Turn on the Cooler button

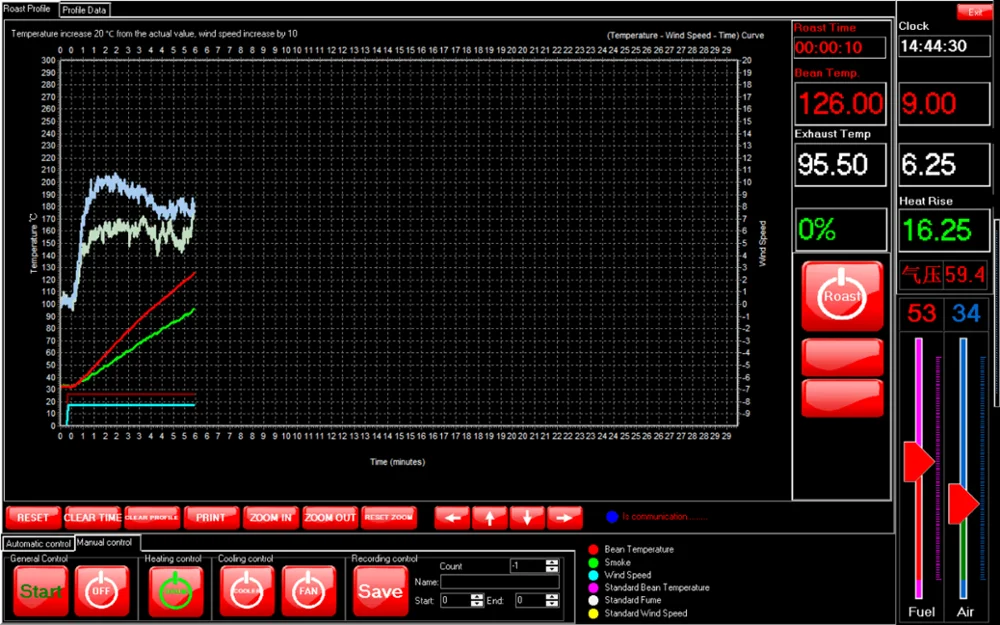247,591
